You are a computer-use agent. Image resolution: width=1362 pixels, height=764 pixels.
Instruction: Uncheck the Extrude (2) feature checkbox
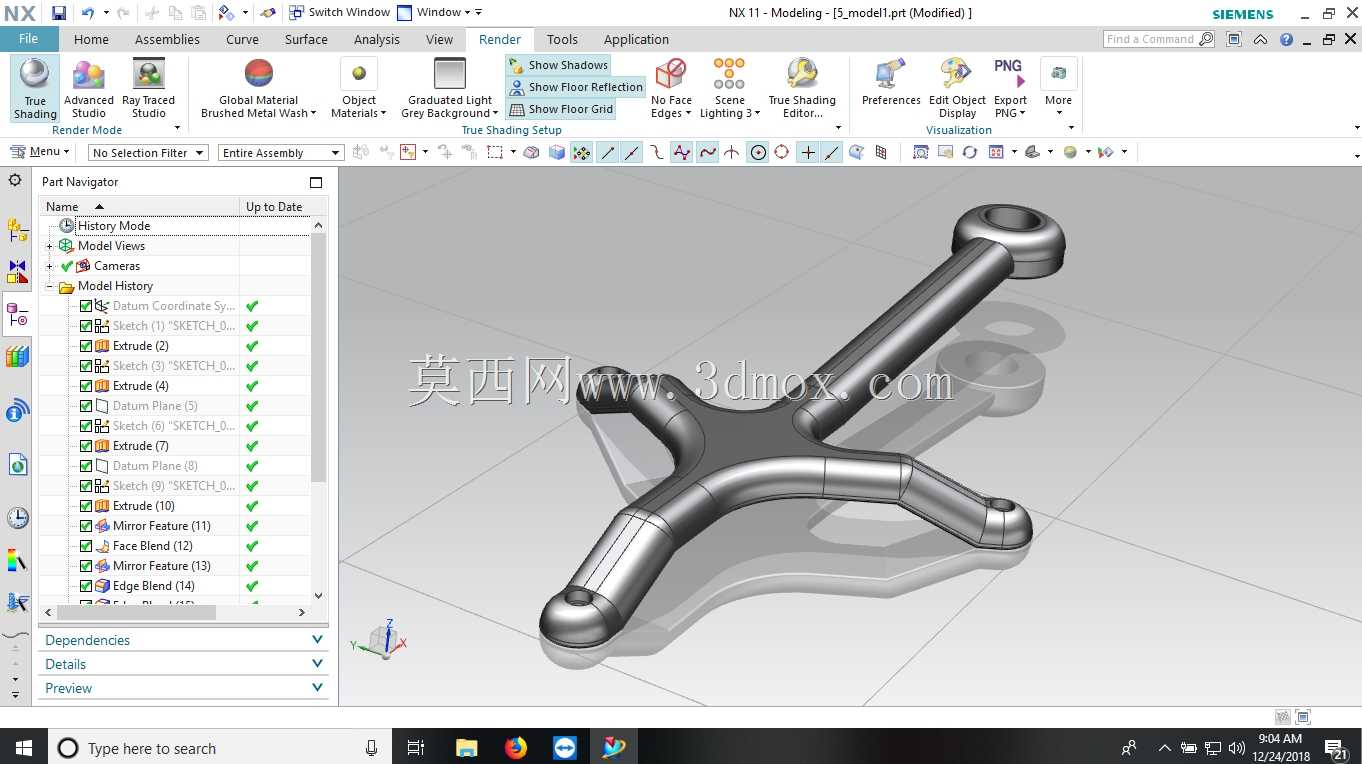click(86, 346)
